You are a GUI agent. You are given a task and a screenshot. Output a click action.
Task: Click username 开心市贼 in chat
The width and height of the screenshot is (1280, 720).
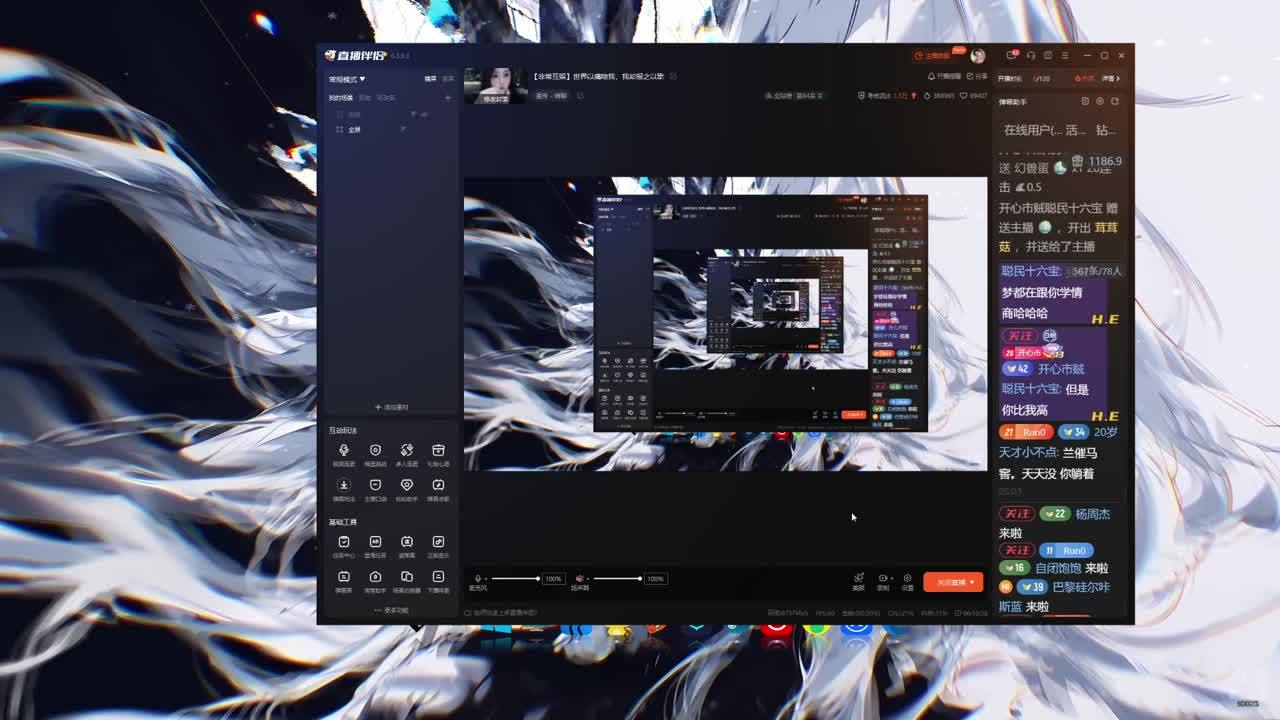[x=1060, y=369]
